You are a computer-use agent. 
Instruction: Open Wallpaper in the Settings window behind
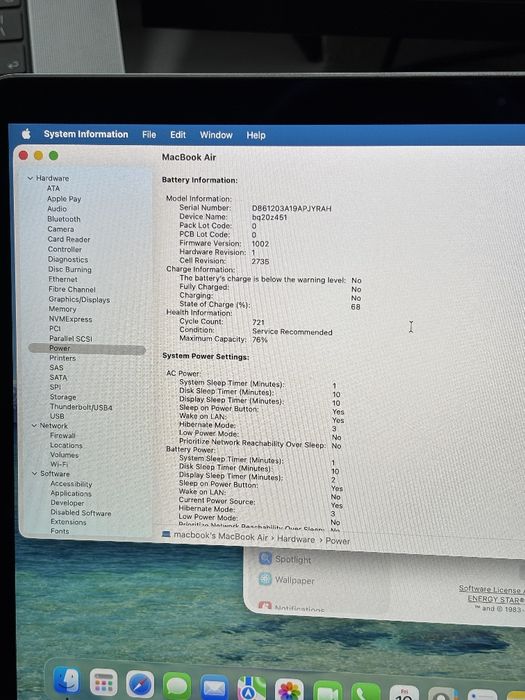coord(287,580)
